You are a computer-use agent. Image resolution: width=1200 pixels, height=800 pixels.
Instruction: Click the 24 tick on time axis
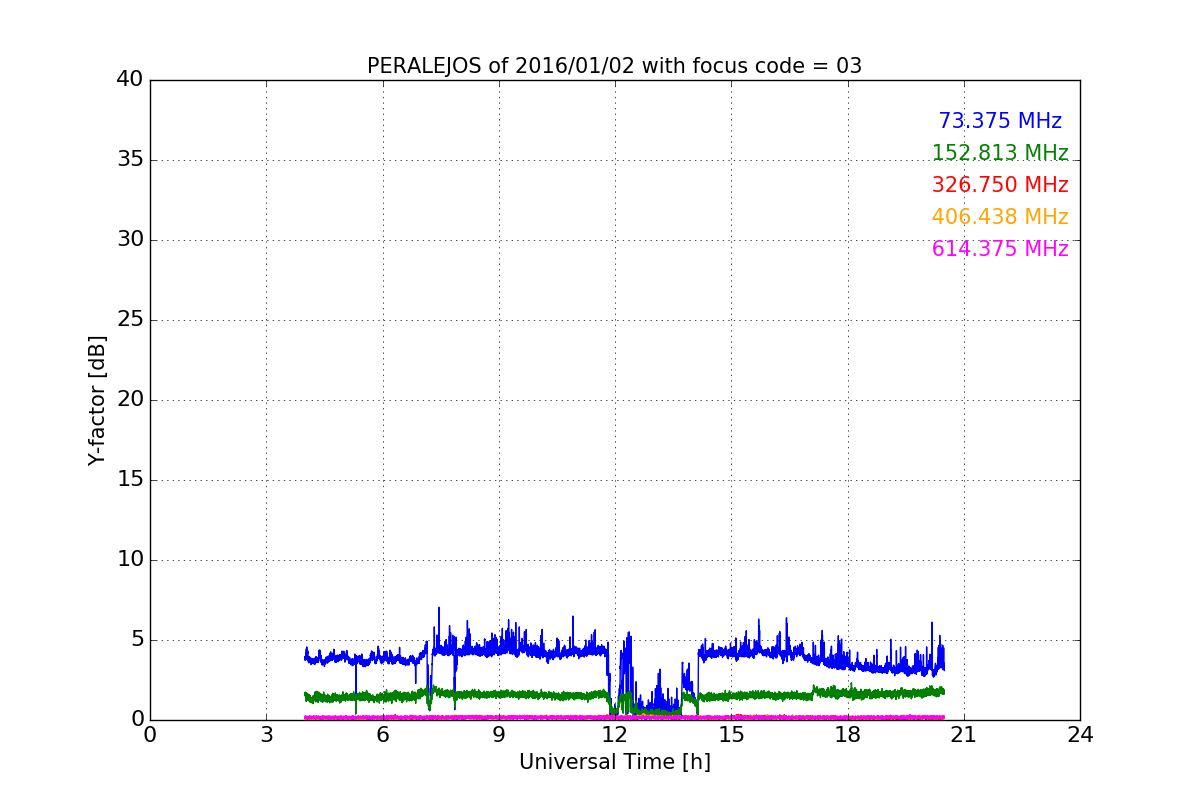coord(1080,735)
